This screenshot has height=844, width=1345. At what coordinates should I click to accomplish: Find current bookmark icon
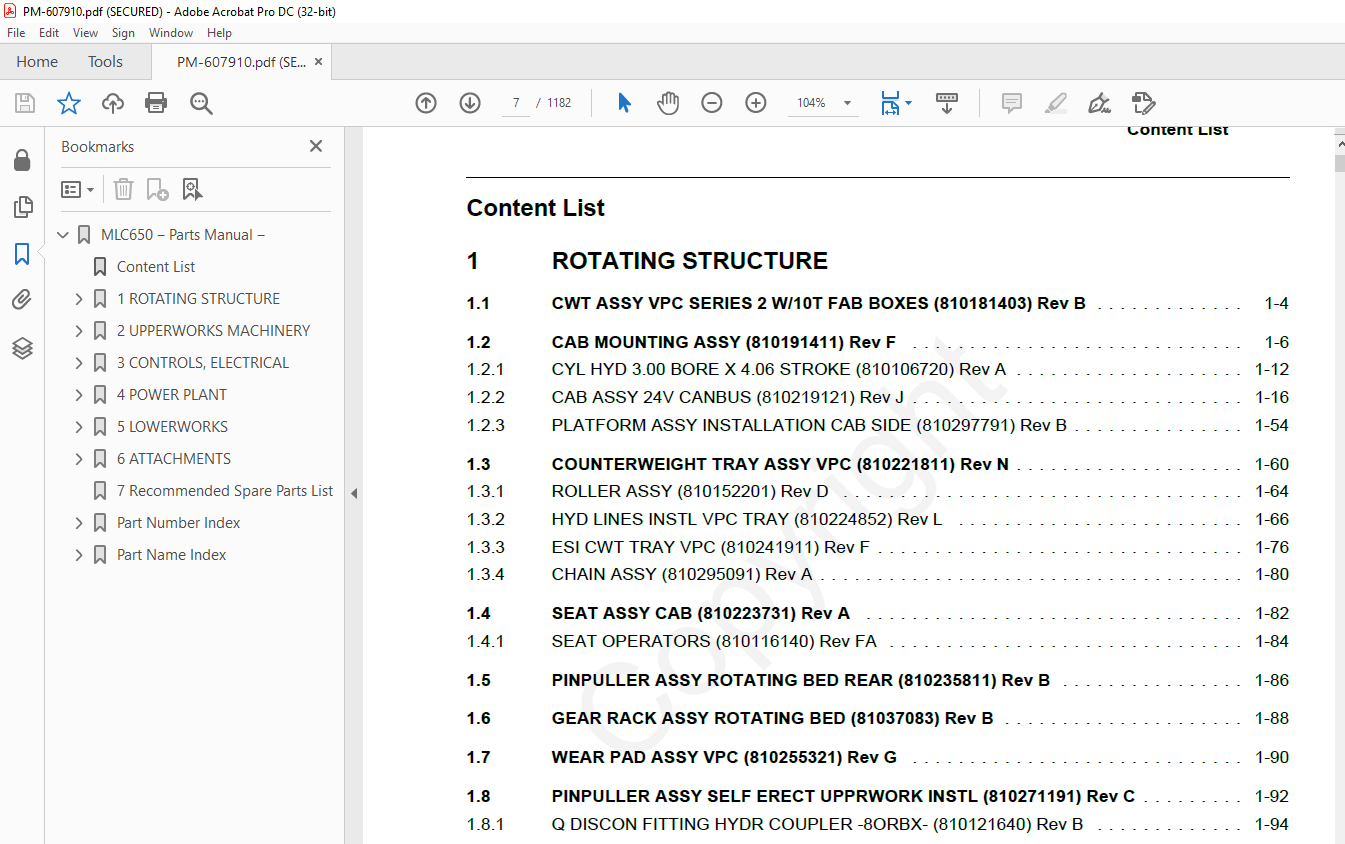tap(192, 189)
